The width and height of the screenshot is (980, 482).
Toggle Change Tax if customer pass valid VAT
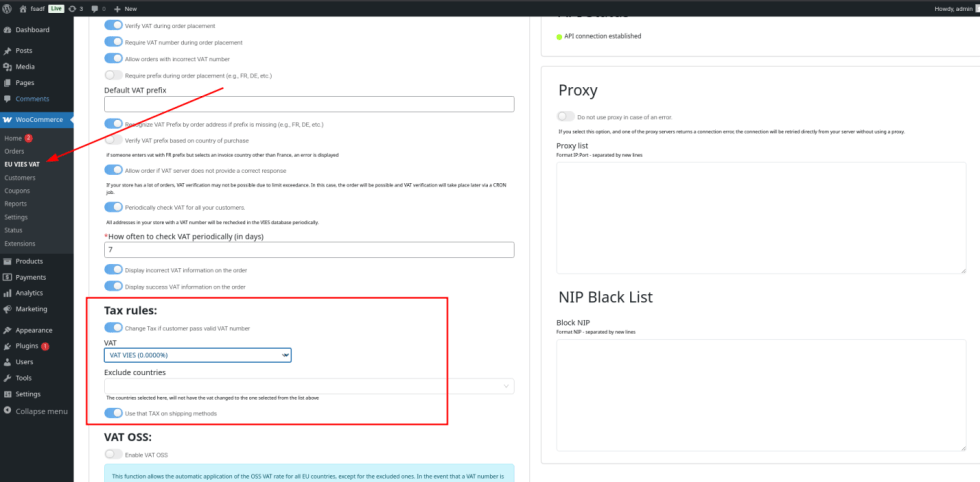[x=113, y=328]
